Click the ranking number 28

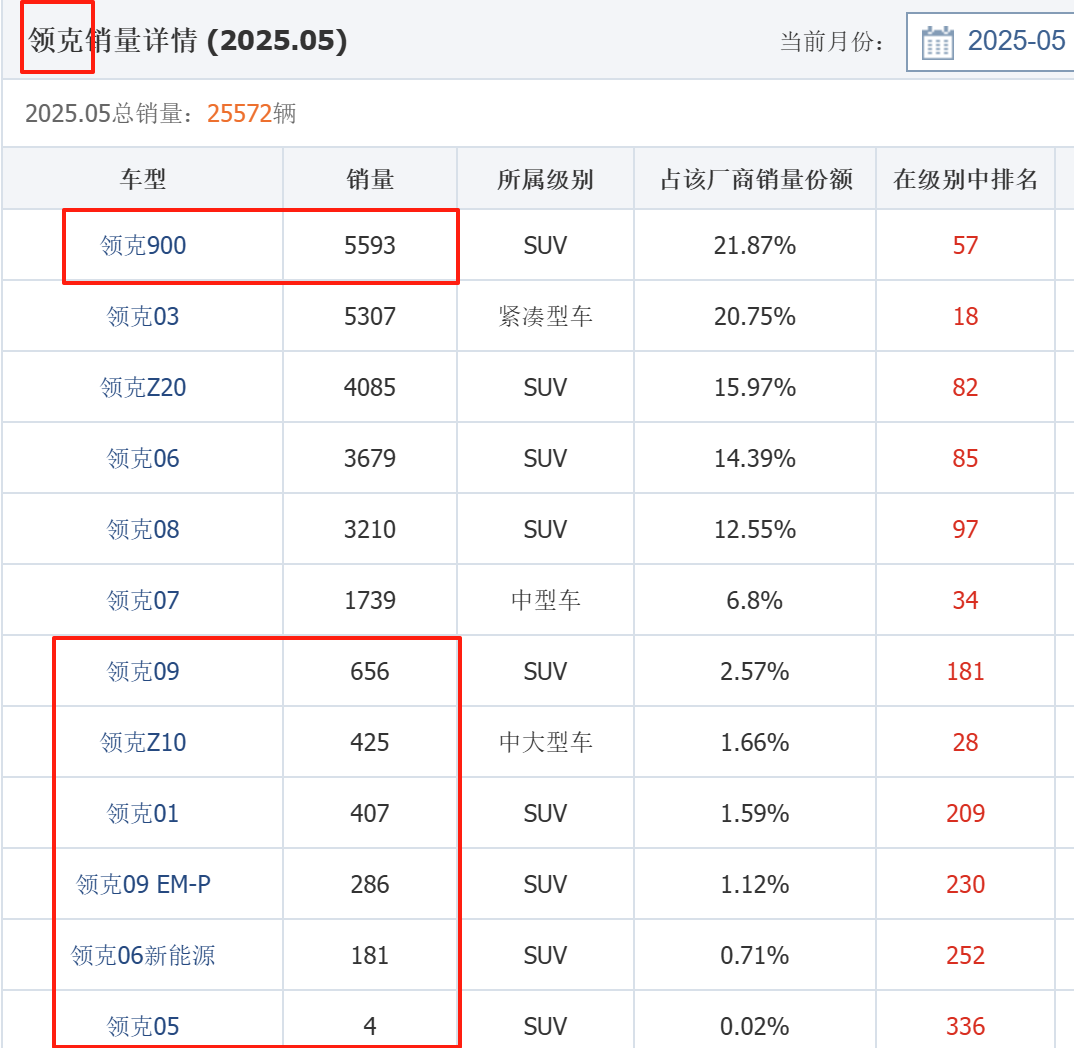[x=965, y=743]
